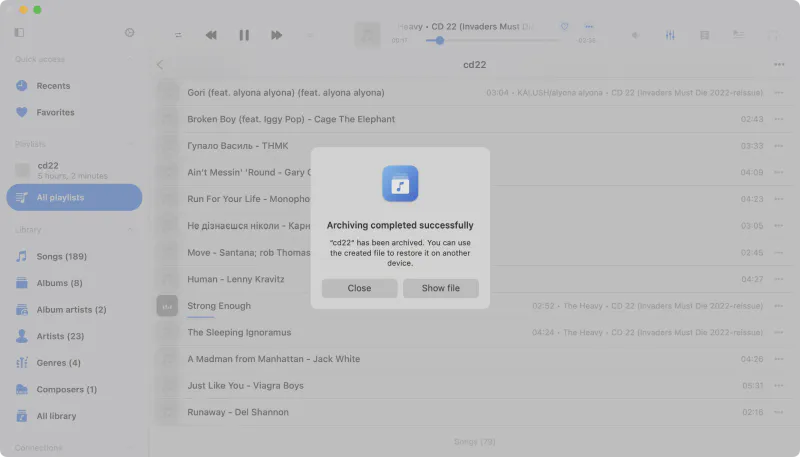Toggle shuffle mode left of rewind

pyautogui.click(x=178, y=35)
